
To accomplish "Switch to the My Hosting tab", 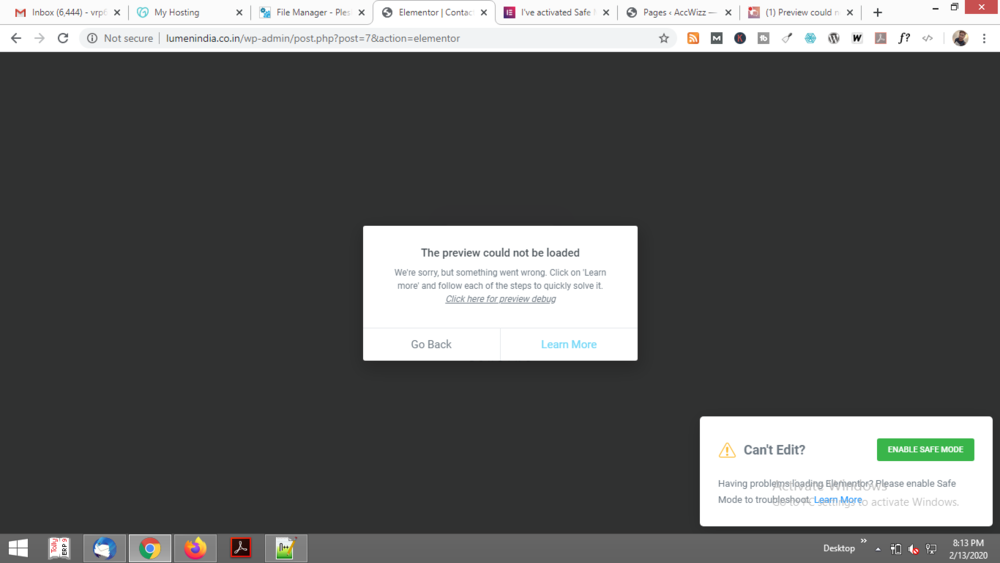I will (x=188, y=12).
